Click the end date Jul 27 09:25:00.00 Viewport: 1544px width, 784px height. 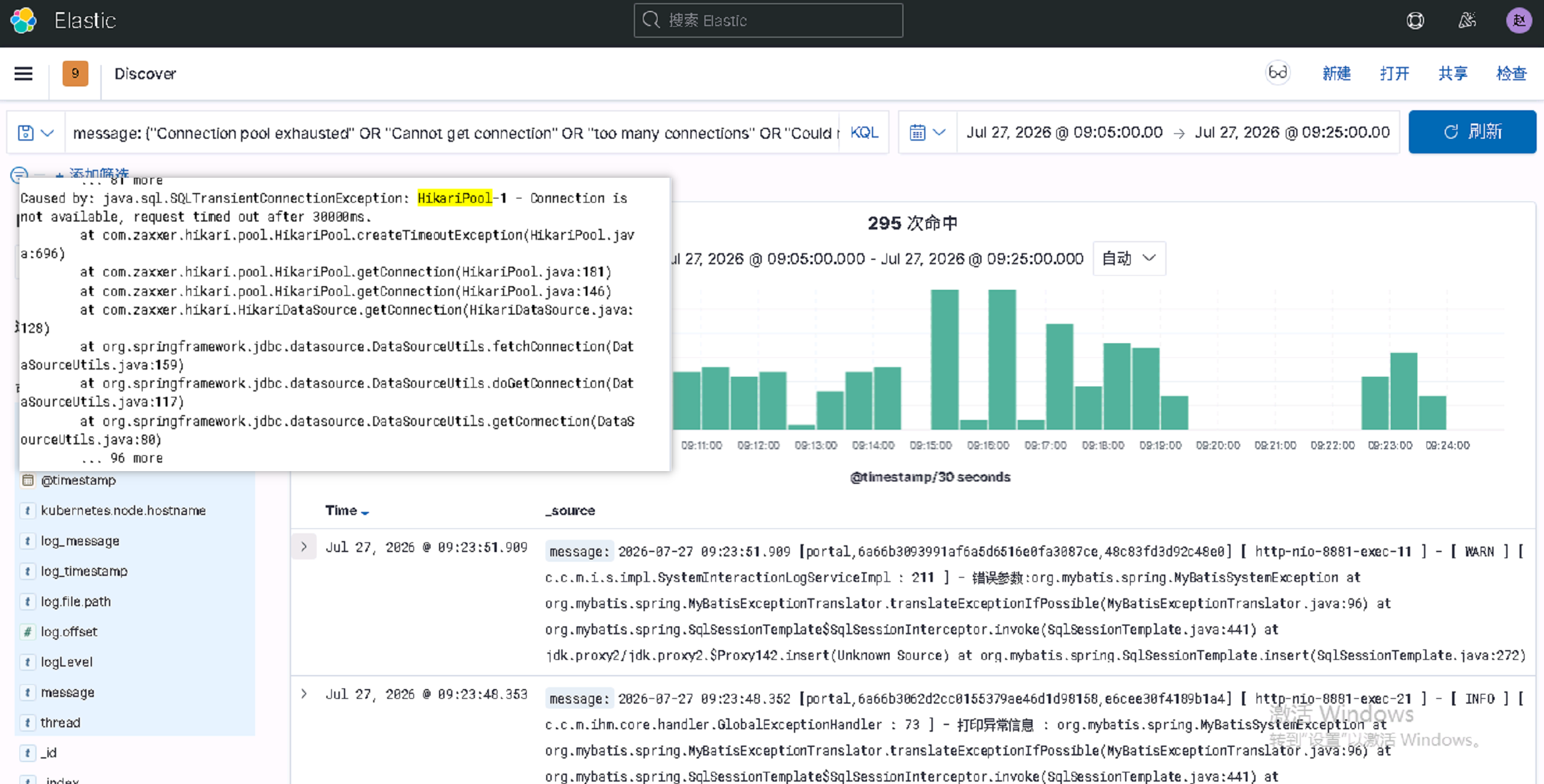pyautogui.click(x=1292, y=132)
